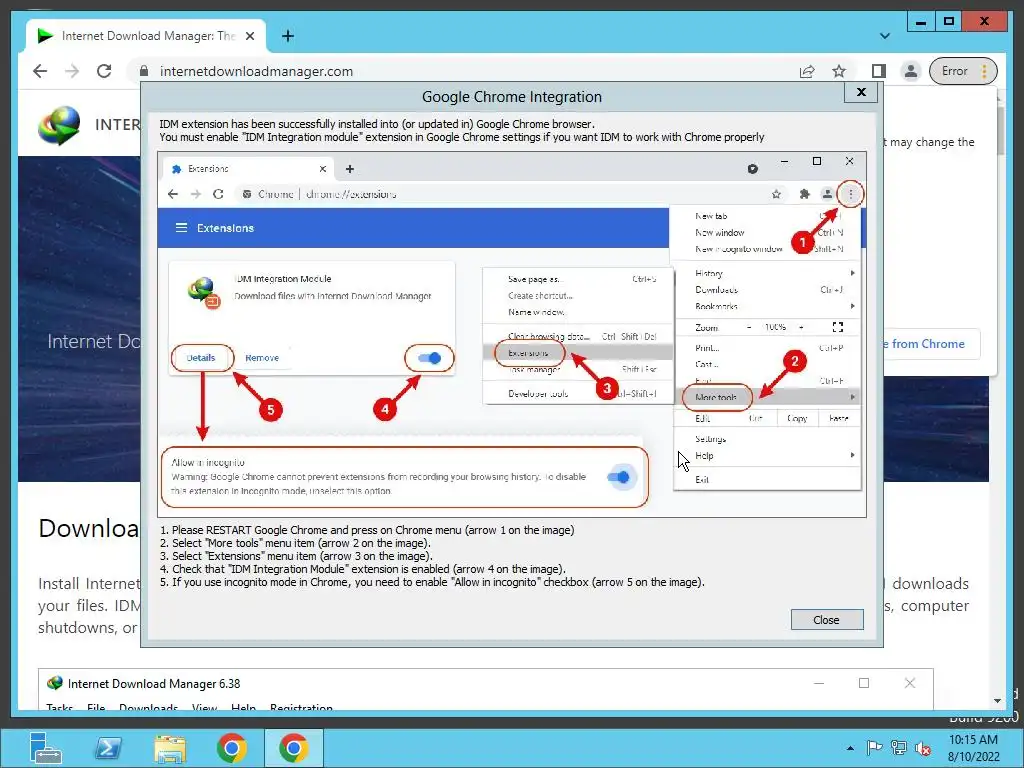Show hidden system tray icons
Viewport: 1024px width, 768px height.
click(x=850, y=748)
